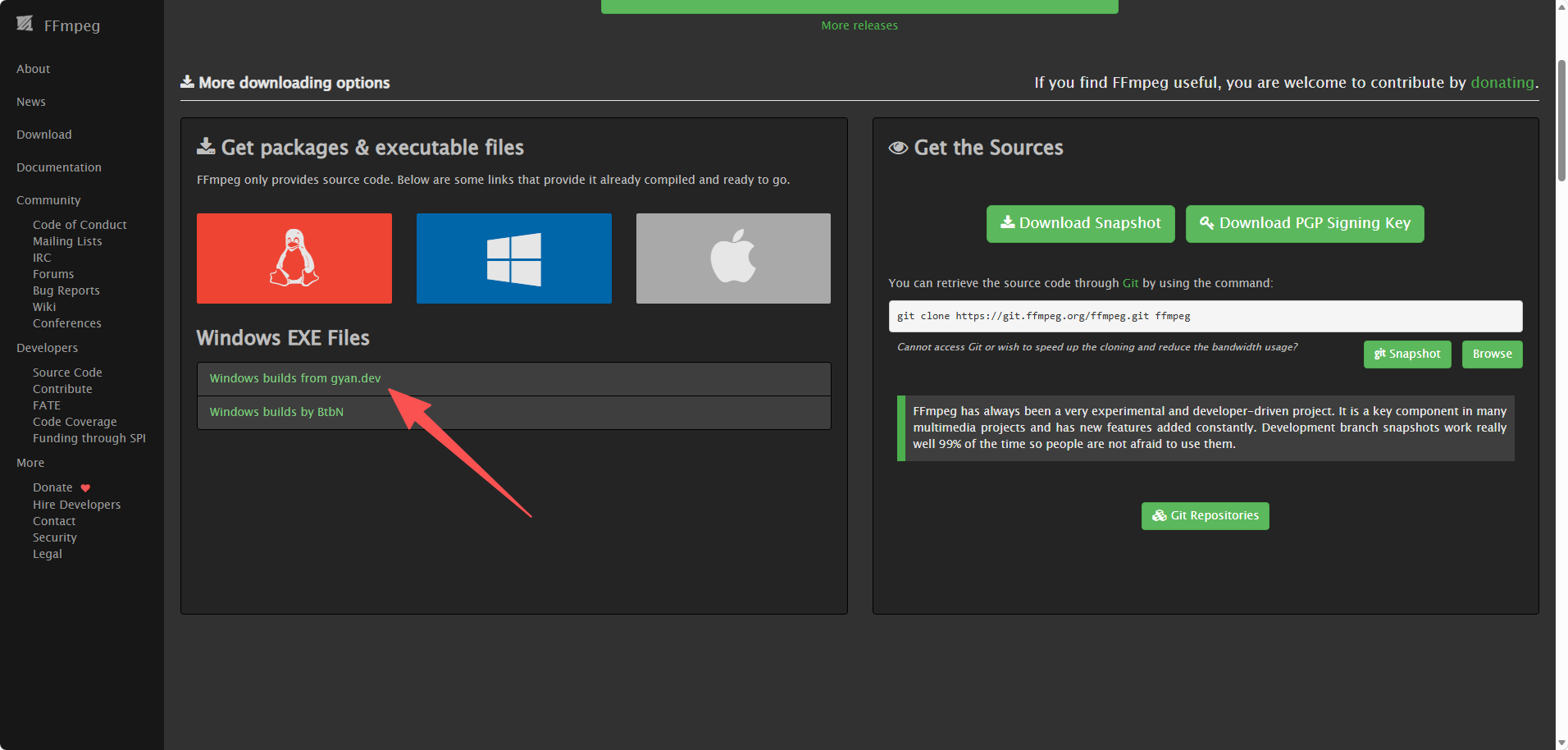Image resolution: width=1568 pixels, height=750 pixels.
Task: Follow the donating link
Action: click(1502, 82)
